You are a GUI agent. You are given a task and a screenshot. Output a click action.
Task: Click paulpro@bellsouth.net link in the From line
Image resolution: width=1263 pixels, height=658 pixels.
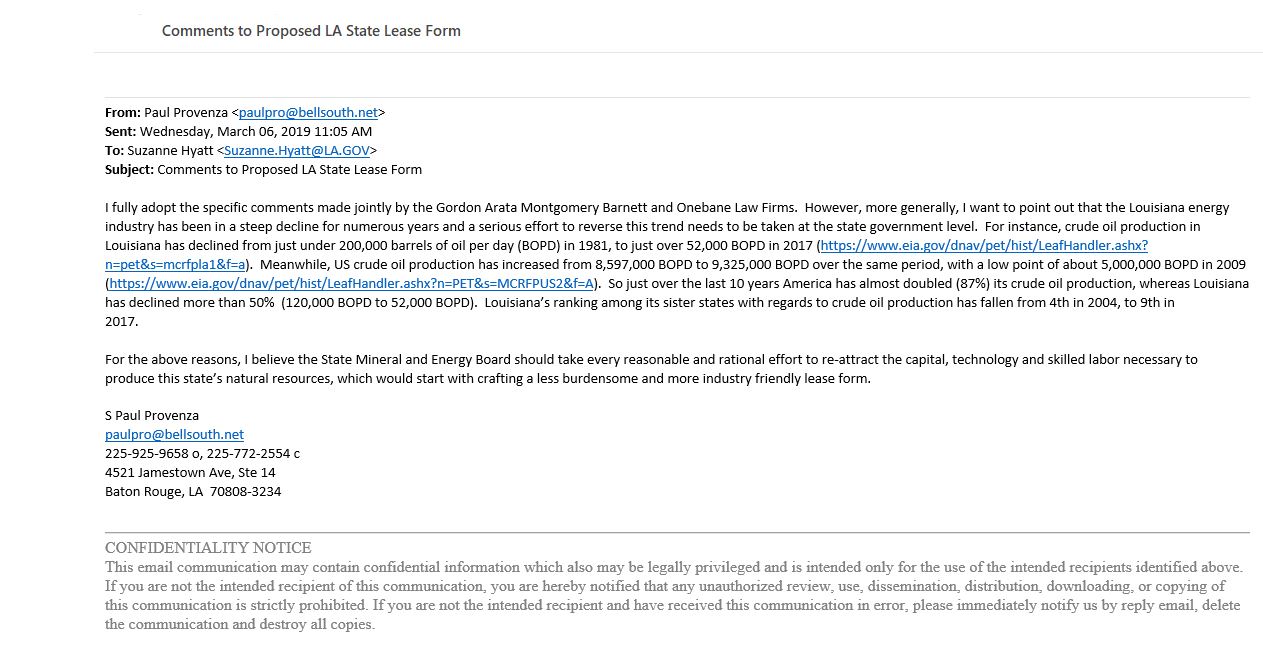(308, 113)
